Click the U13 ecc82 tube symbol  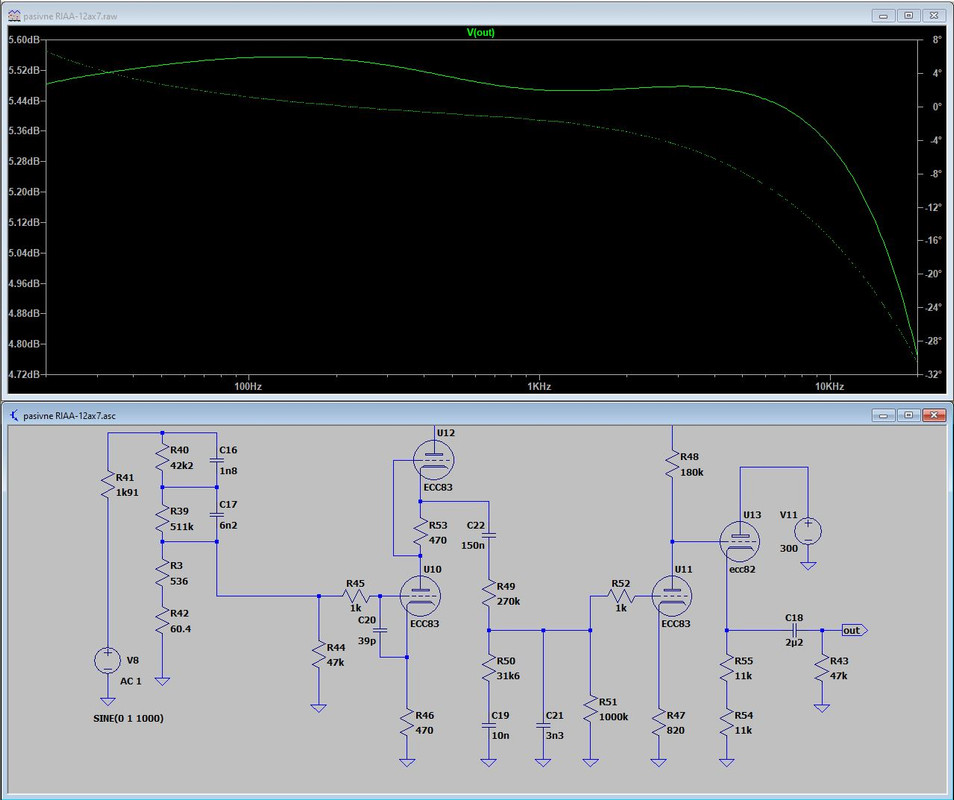point(740,541)
